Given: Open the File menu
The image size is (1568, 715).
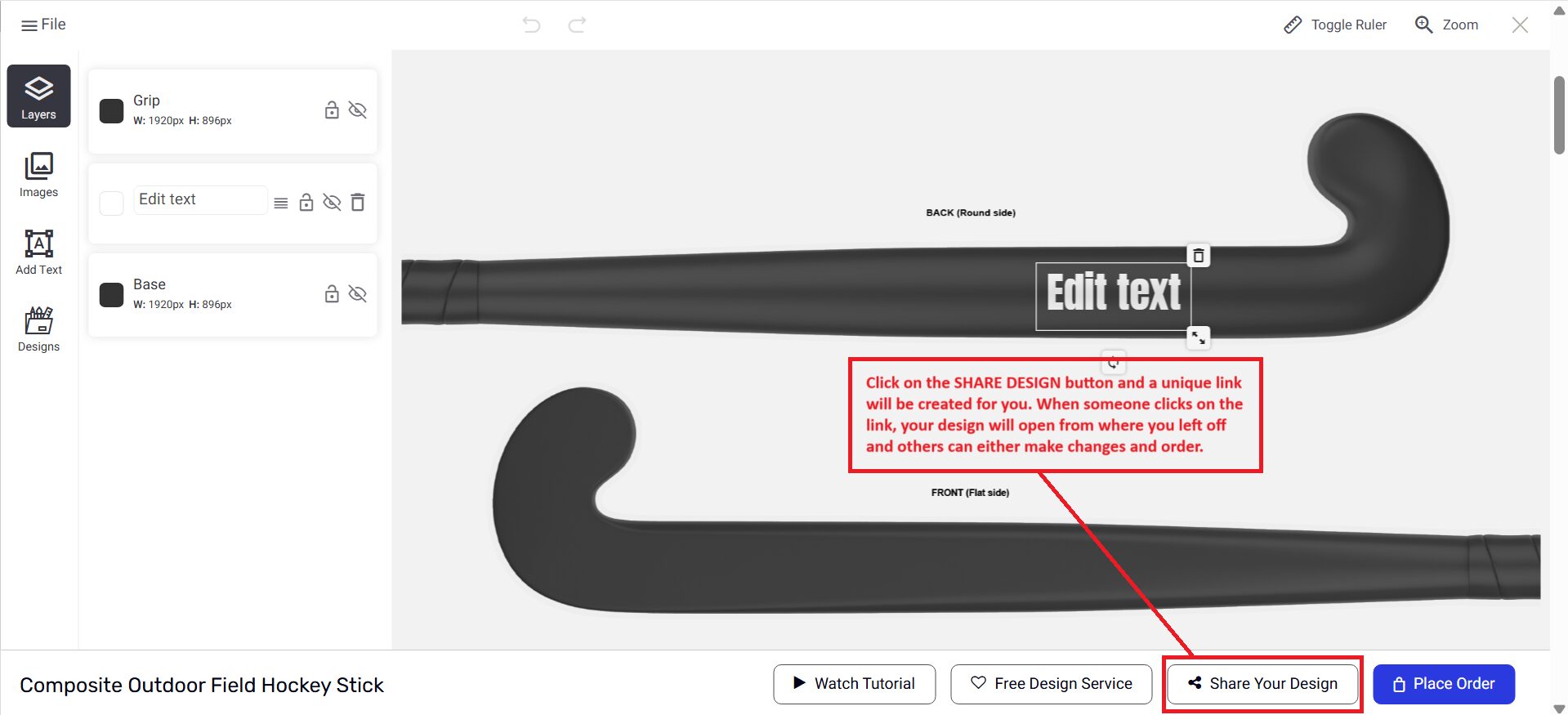Looking at the screenshot, I should pyautogui.click(x=43, y=25).
